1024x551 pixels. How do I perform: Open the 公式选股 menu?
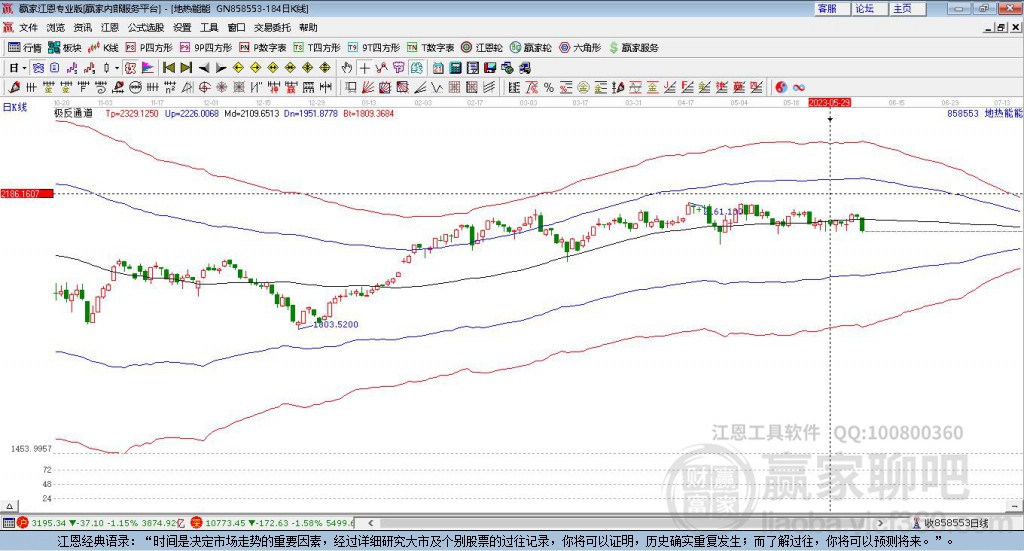[146, 27]
